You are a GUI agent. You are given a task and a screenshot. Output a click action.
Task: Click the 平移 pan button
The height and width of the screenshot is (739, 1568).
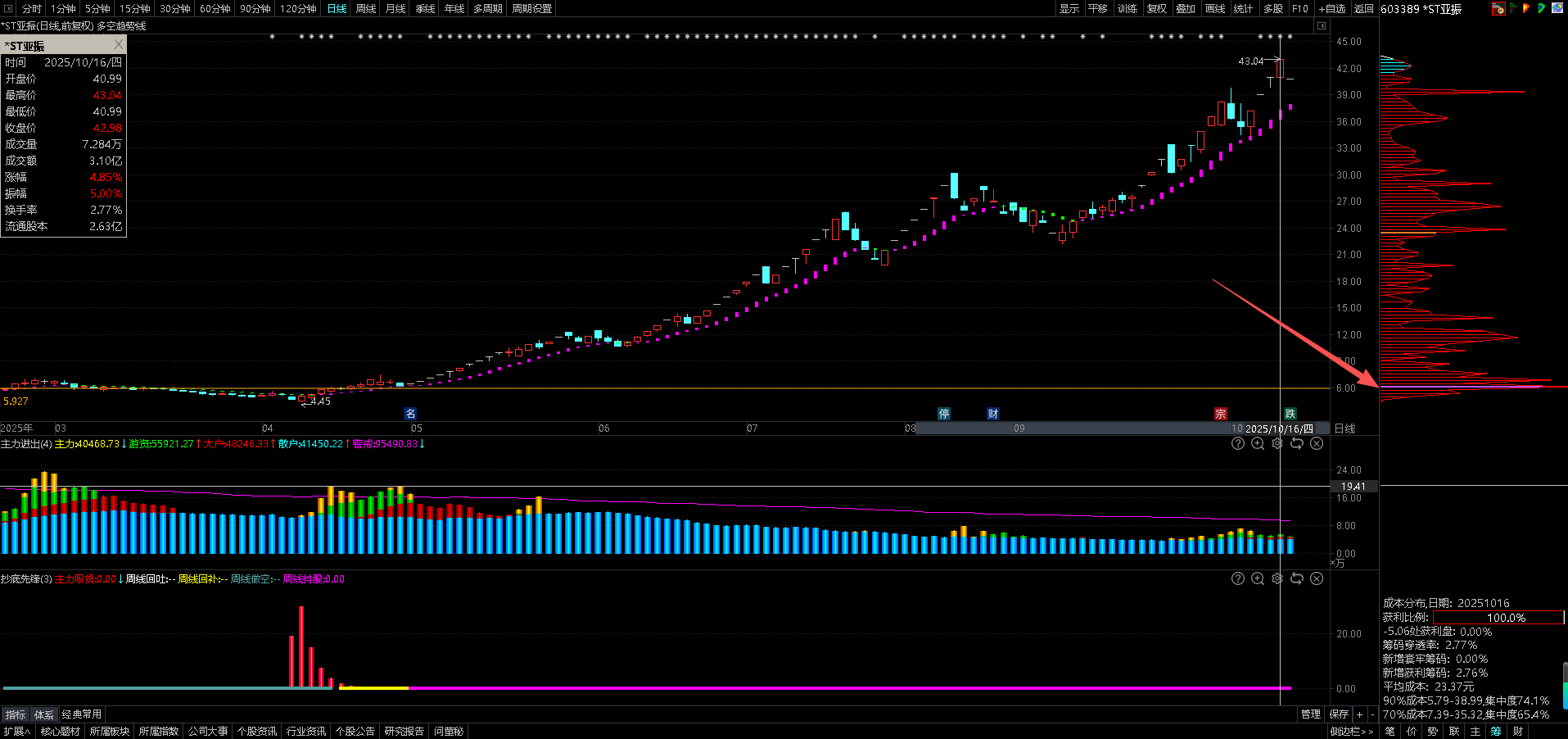(x=1098, y=8)
